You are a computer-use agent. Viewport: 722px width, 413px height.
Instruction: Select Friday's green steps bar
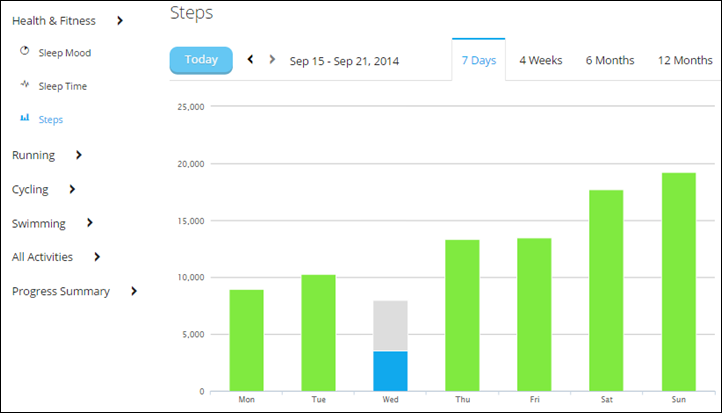534,314
